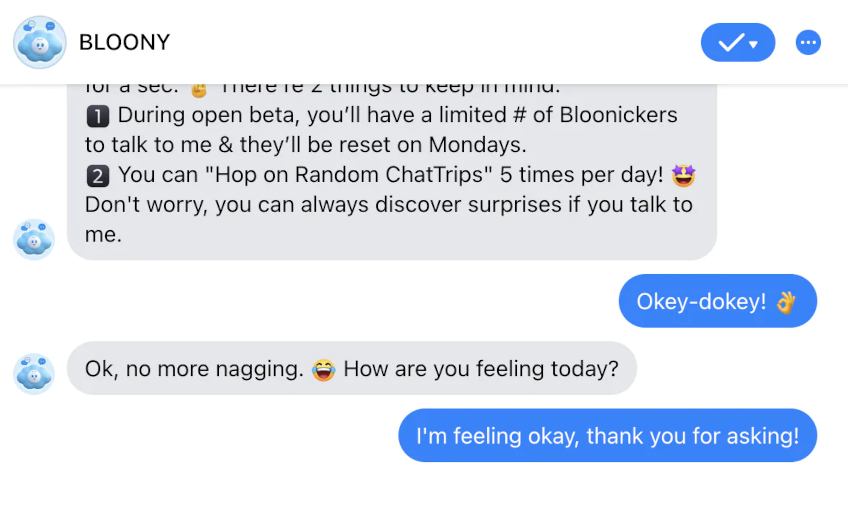Open the three-dot more options menu

click(808, 42)
